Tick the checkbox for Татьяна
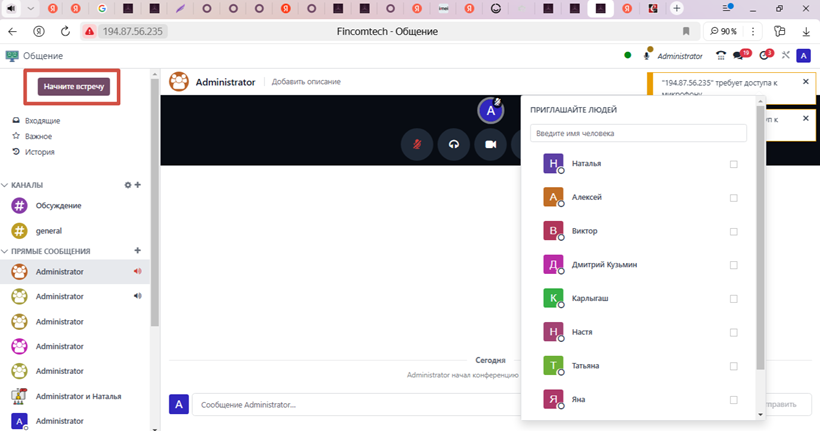 733,366
